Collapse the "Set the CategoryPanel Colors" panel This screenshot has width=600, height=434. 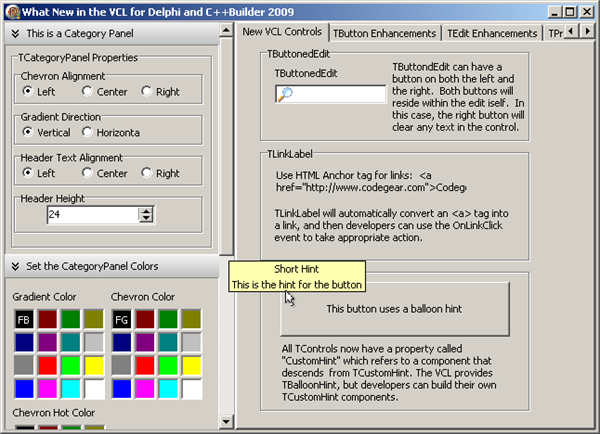pyautogui.click(x=14, y=266)
